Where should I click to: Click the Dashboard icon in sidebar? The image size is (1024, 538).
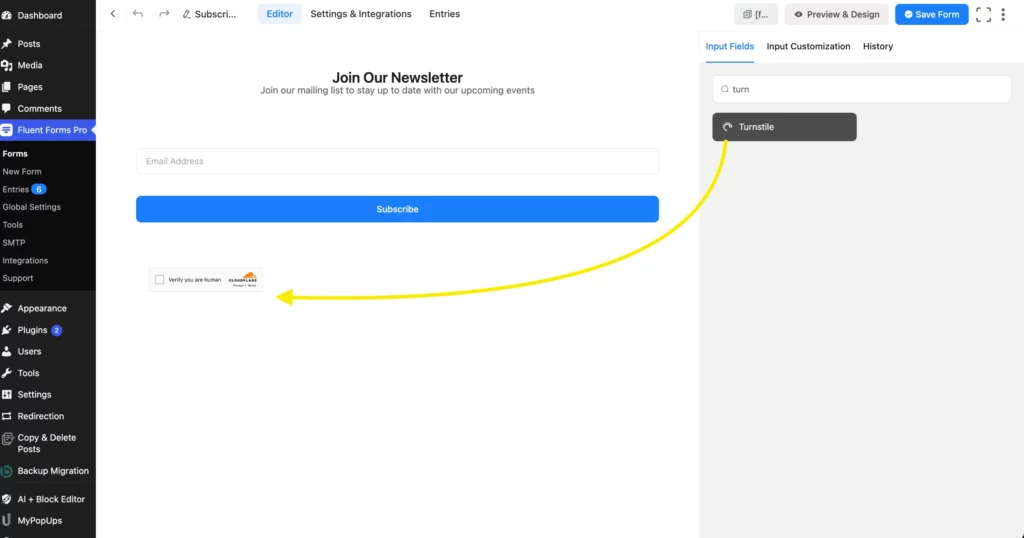pyautogui.click(x=7, y=15)
